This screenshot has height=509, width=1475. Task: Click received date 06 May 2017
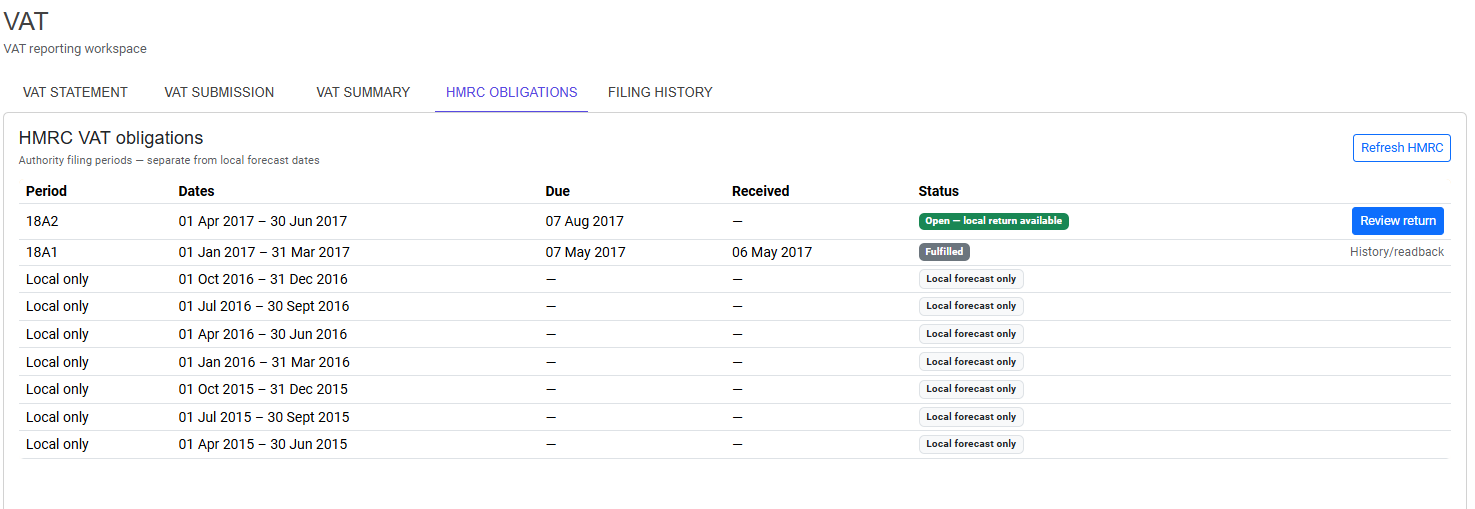[x=772, y=252]
